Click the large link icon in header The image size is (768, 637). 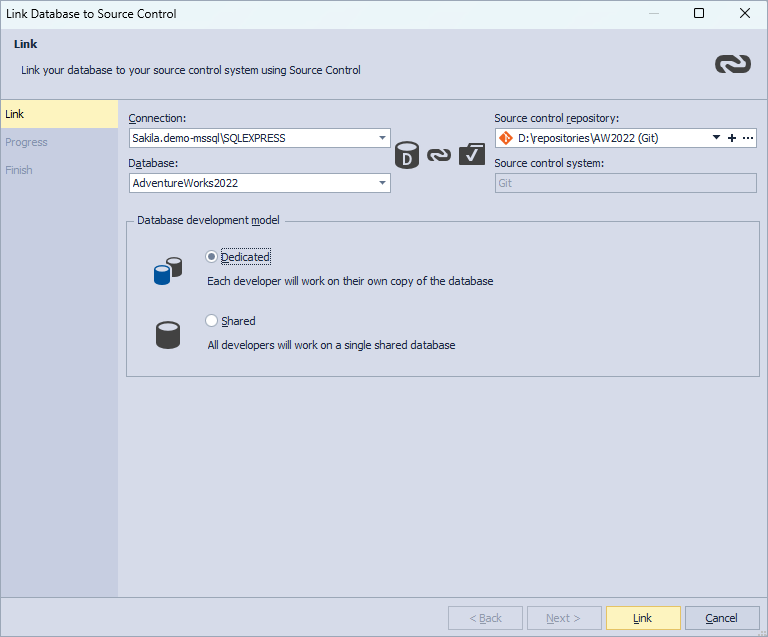pyautogui.click(x=733, y=64)
